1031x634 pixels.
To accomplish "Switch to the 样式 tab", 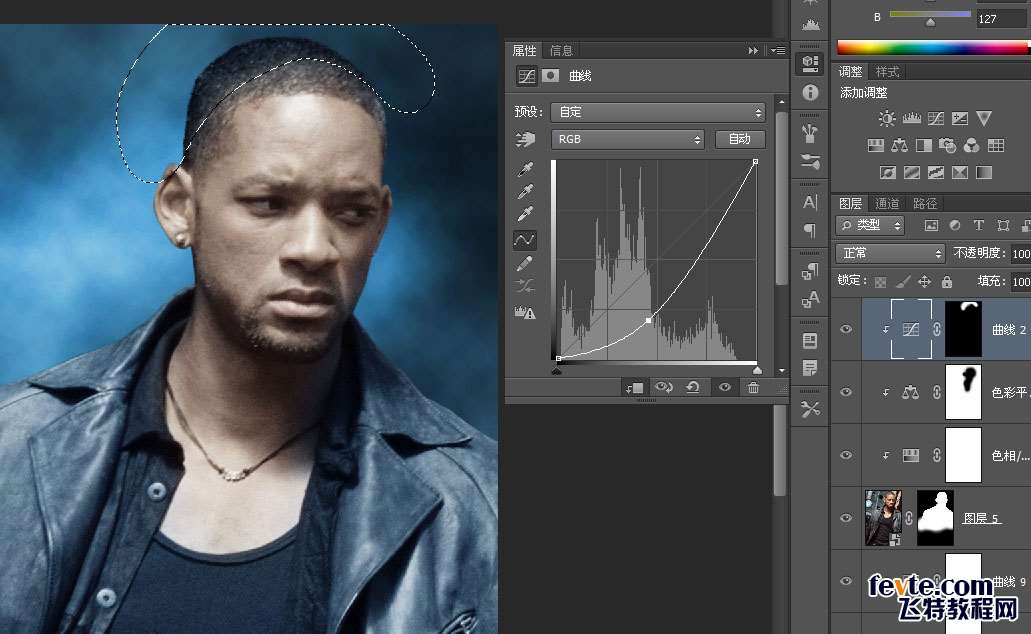I will click(x=887, y=72).
